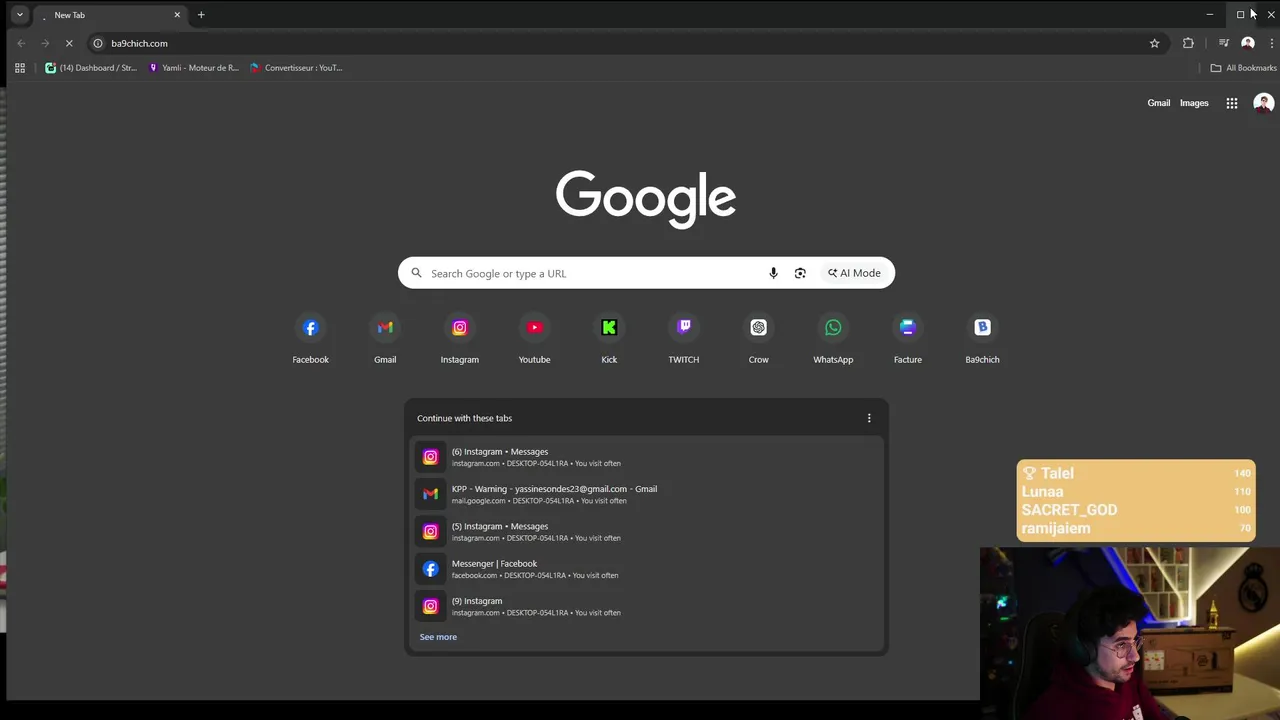The height and width of the screenshot is (720, 1280).
Task: Open the media controls toolbar icon
Action: (1223, 43)
